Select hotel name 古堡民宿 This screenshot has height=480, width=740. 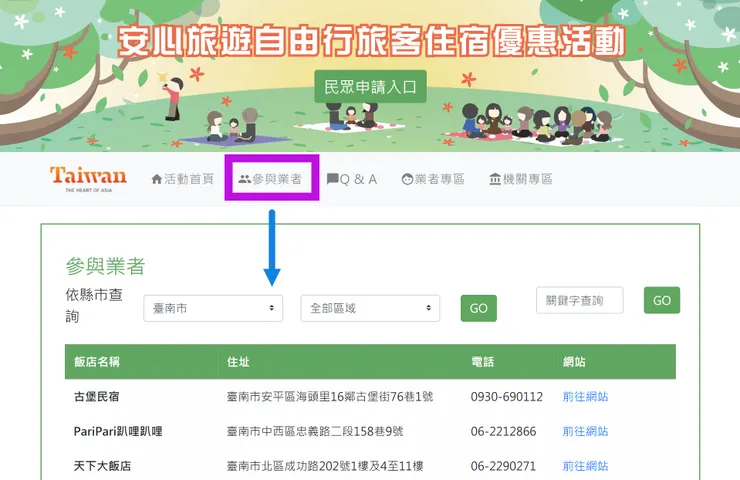96,396
